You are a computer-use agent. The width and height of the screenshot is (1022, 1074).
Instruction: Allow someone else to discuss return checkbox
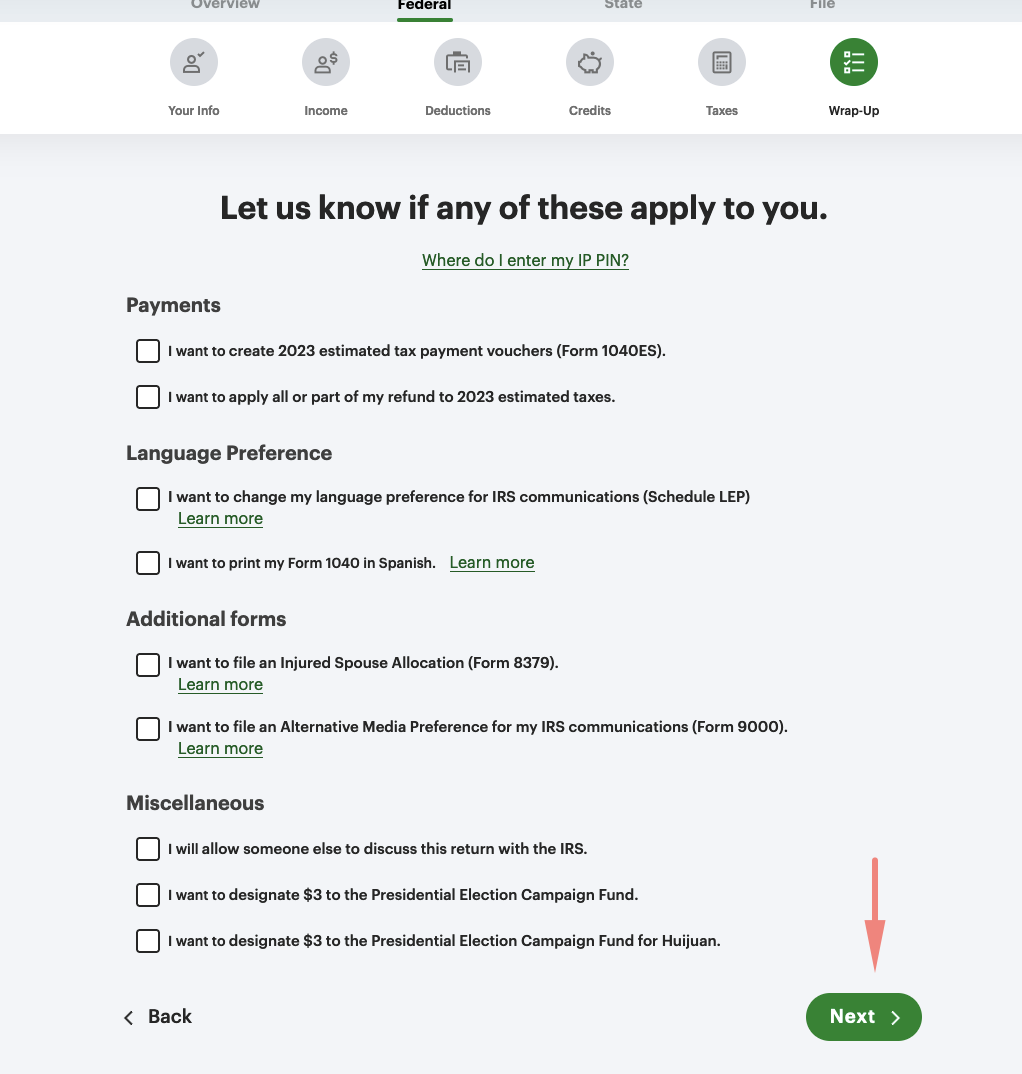(x=148, y=849)
